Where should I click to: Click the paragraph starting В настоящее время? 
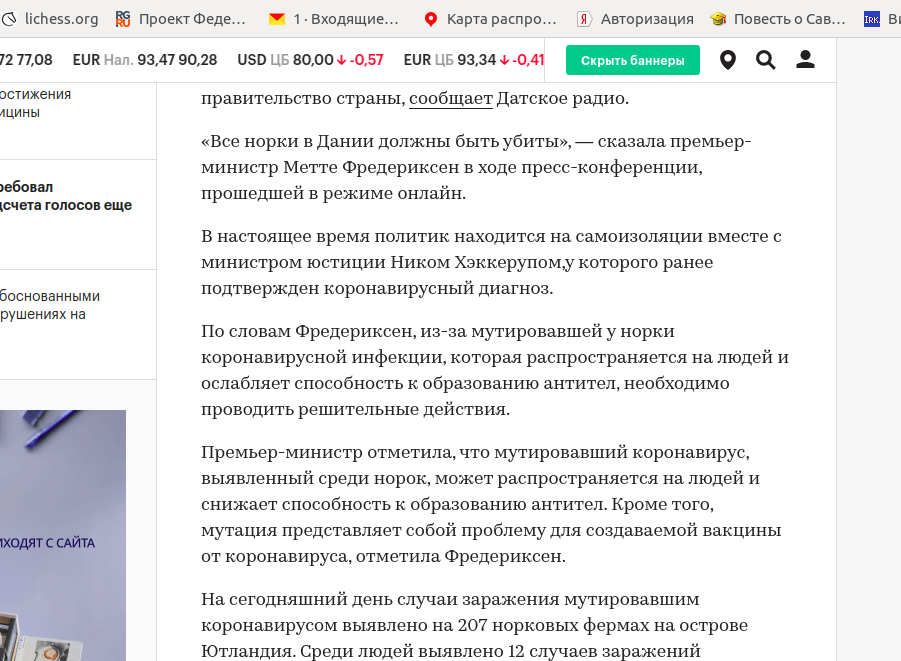tap(491, 262)
